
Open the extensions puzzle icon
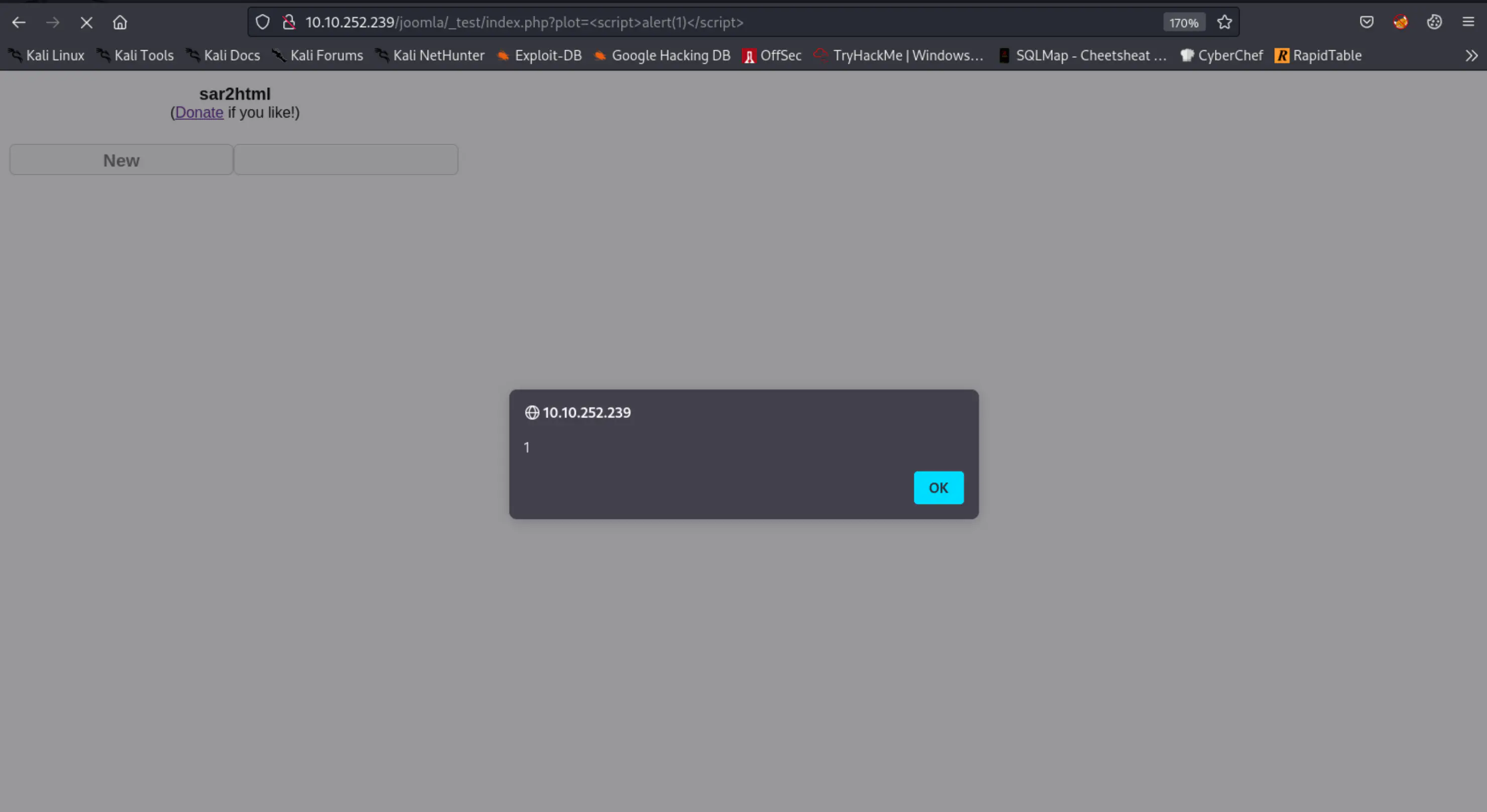click(x=1434, y=23)
